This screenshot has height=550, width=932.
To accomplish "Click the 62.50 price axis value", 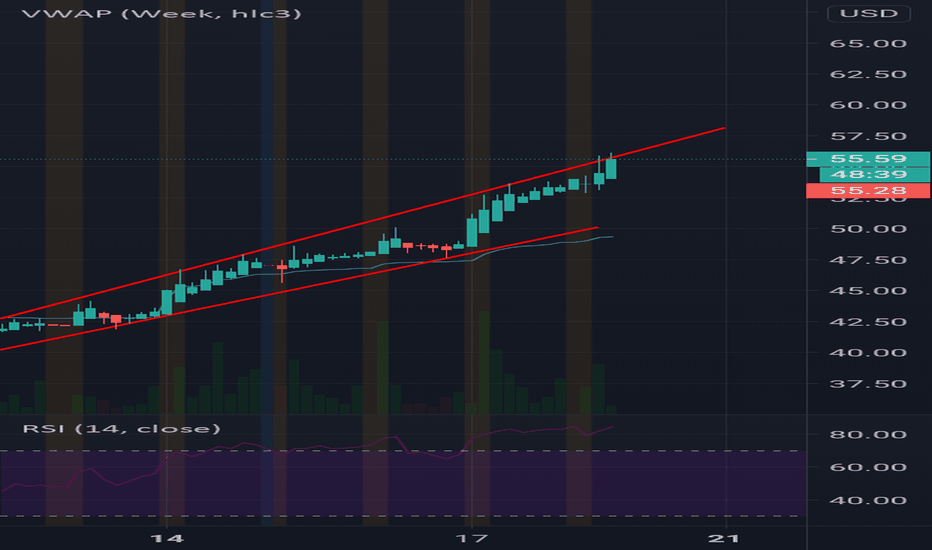I will pyautogui.click(x=868, y=74).
